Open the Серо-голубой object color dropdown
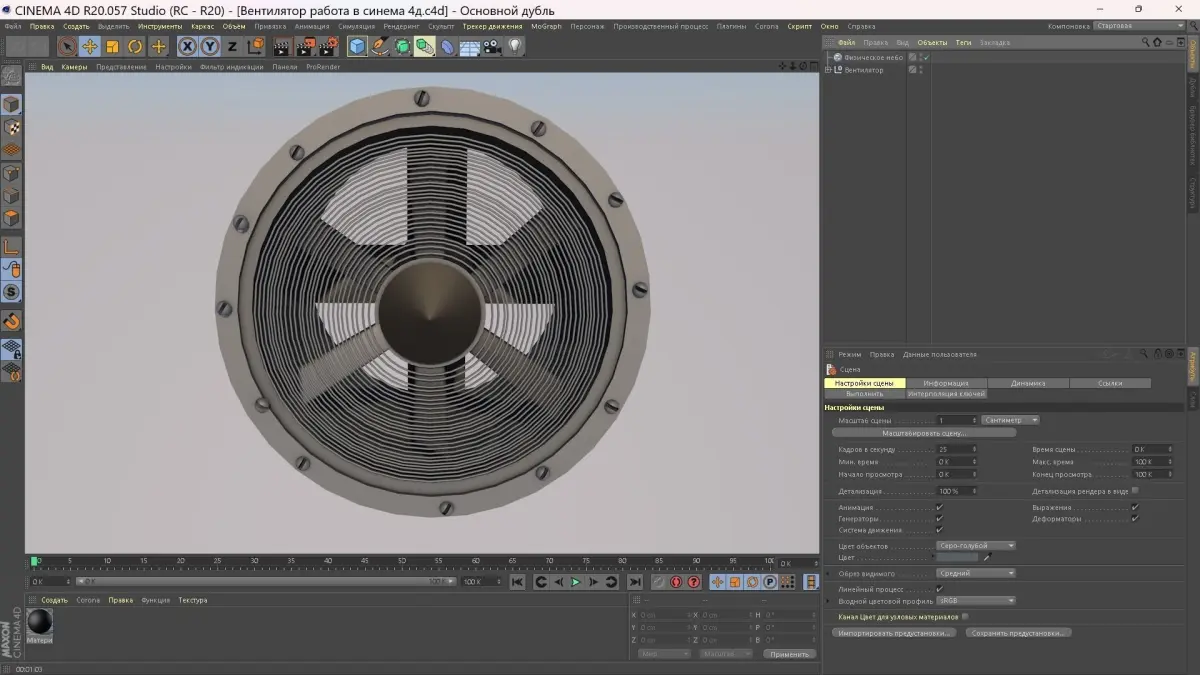Screen dimensions: 1200x675 point(977,546)
